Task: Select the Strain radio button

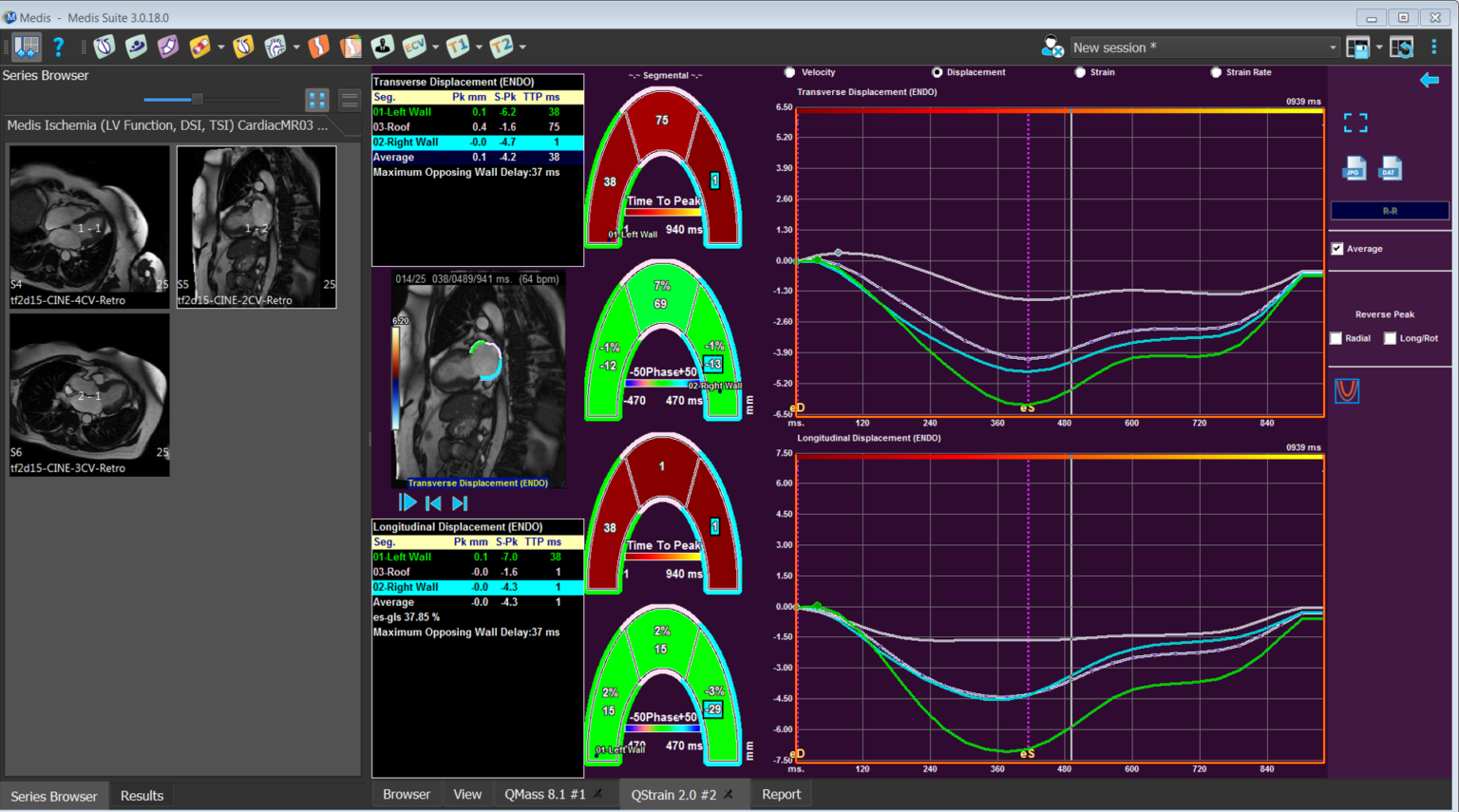Action: [x=1080, y=72]
